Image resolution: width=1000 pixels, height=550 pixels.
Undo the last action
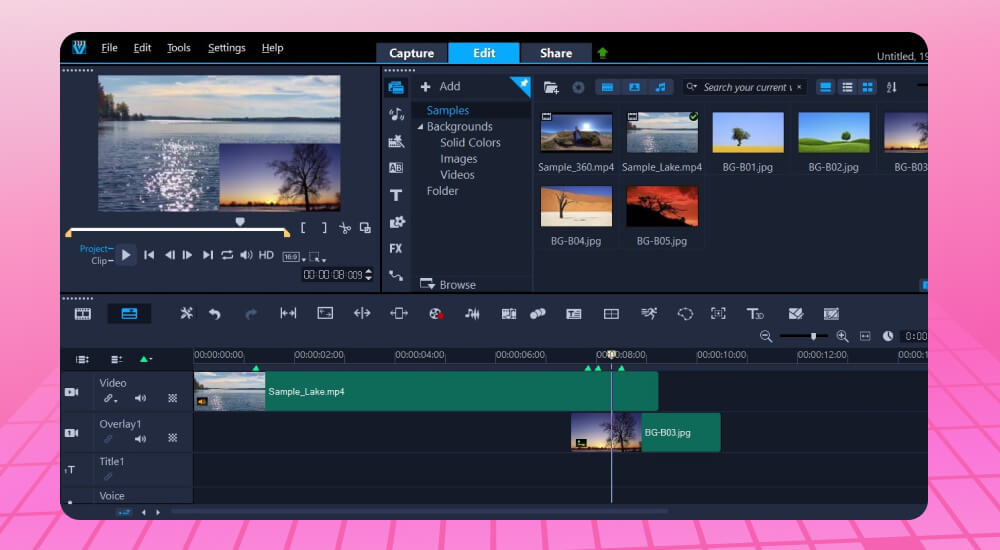[215, 314]
